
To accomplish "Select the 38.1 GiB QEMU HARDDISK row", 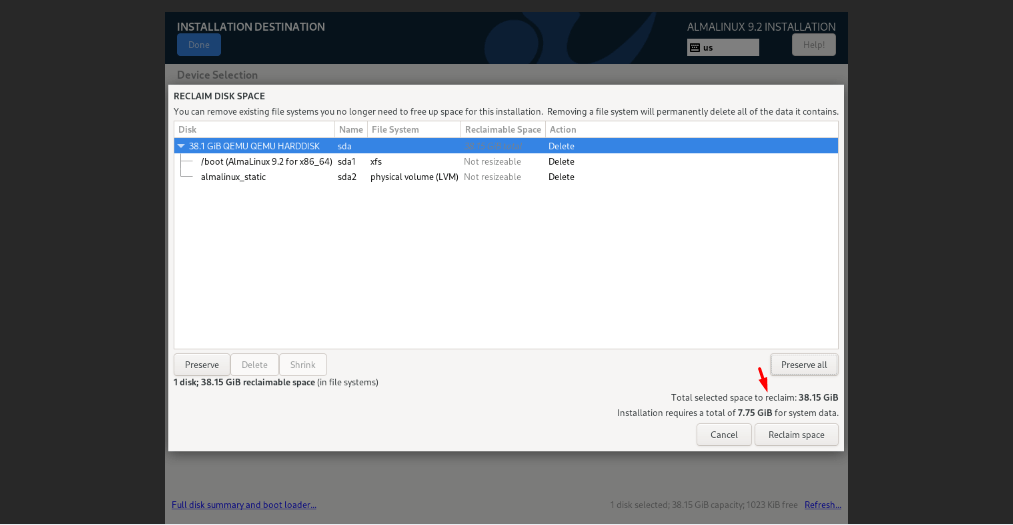I will pos(506,147).
